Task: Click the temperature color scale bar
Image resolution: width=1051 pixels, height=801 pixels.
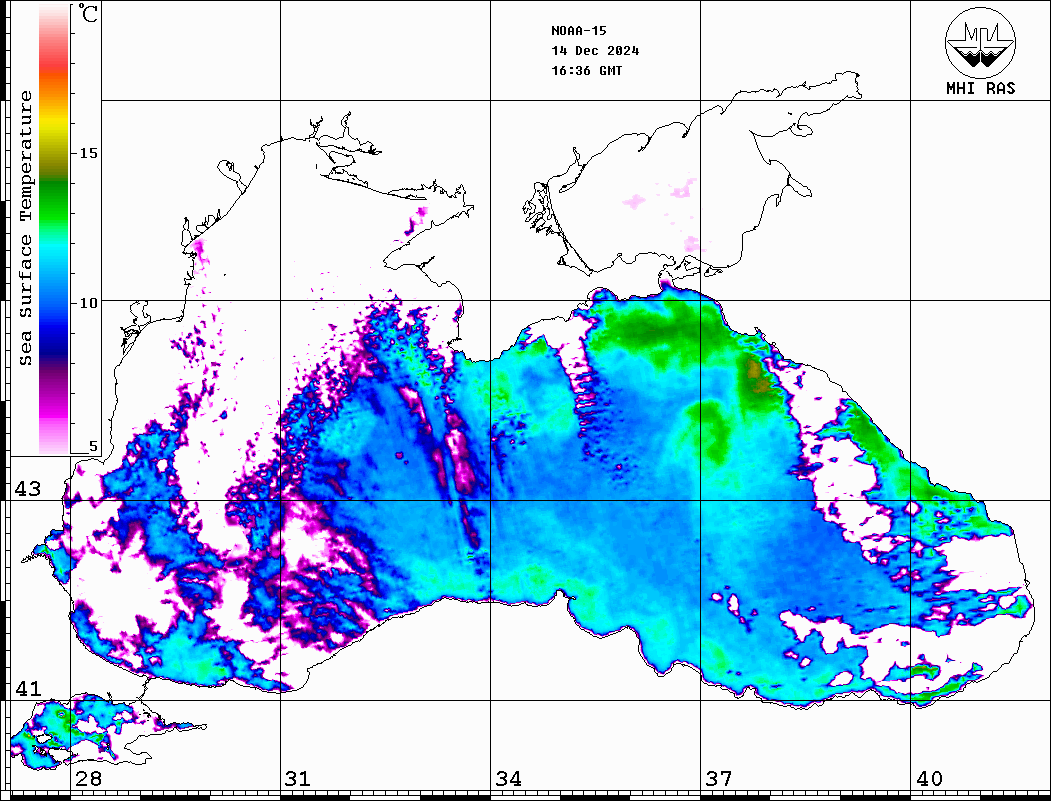Action: click(54, 230)
